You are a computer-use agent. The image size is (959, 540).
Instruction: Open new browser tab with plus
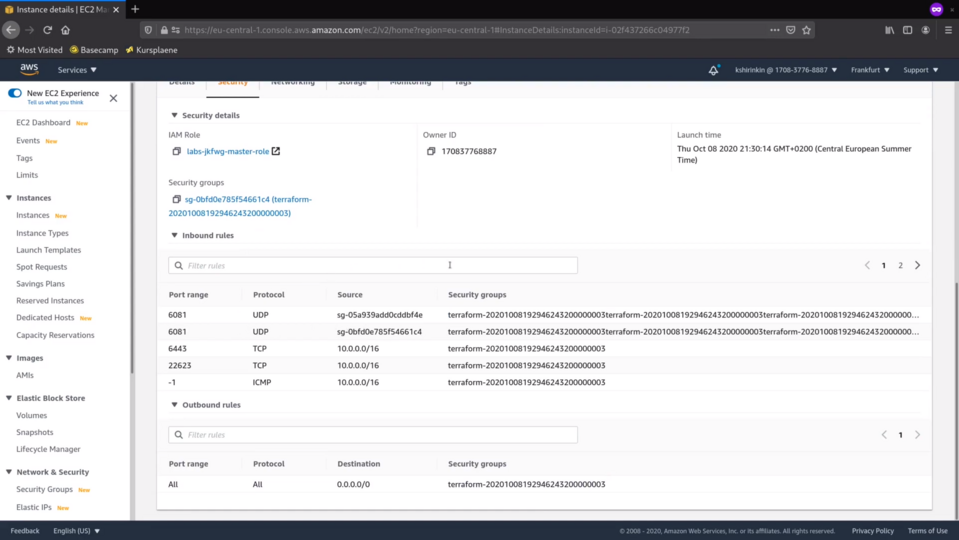tap(135, 9)
